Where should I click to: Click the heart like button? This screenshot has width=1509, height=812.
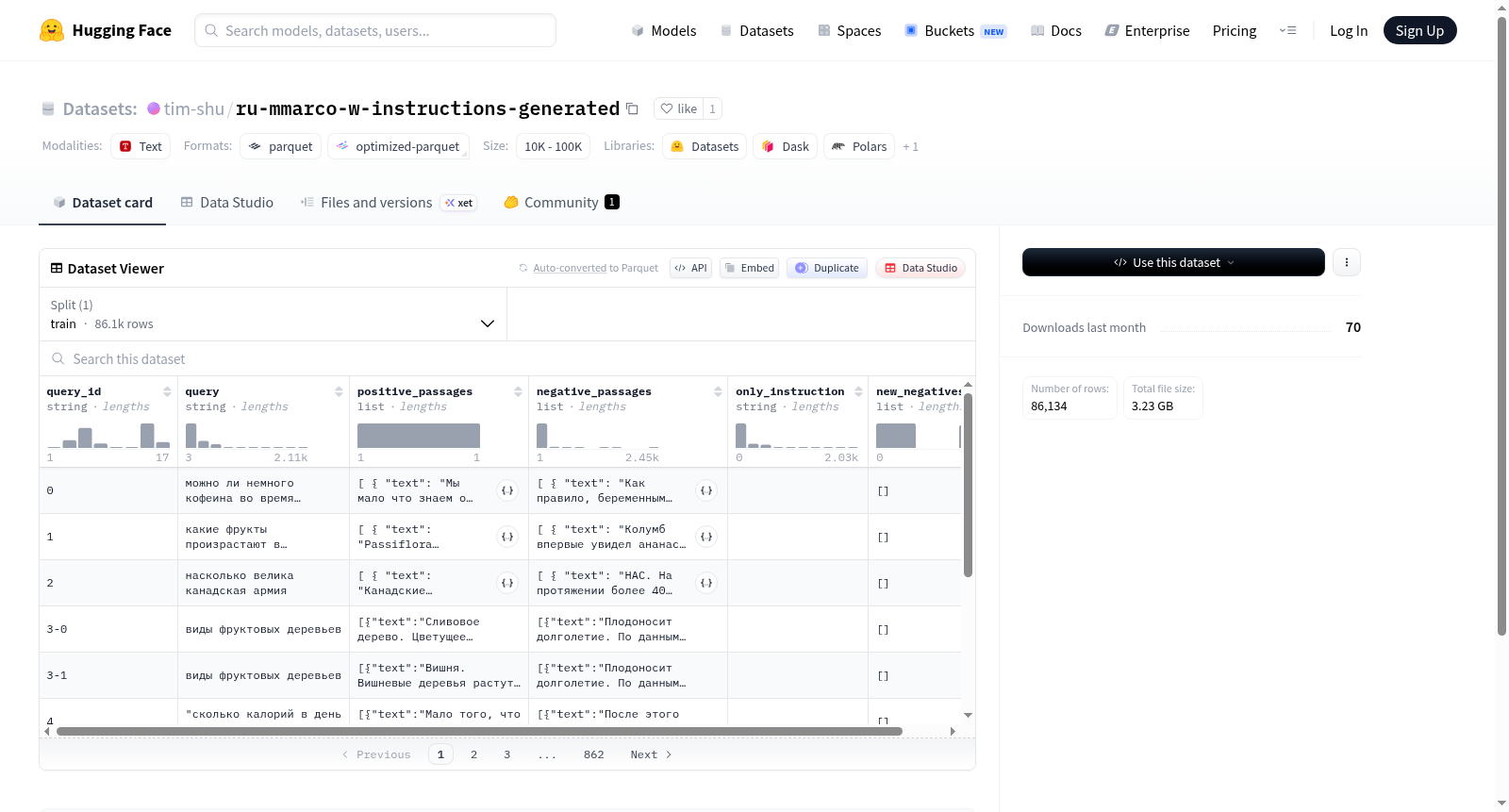[678, 108]
